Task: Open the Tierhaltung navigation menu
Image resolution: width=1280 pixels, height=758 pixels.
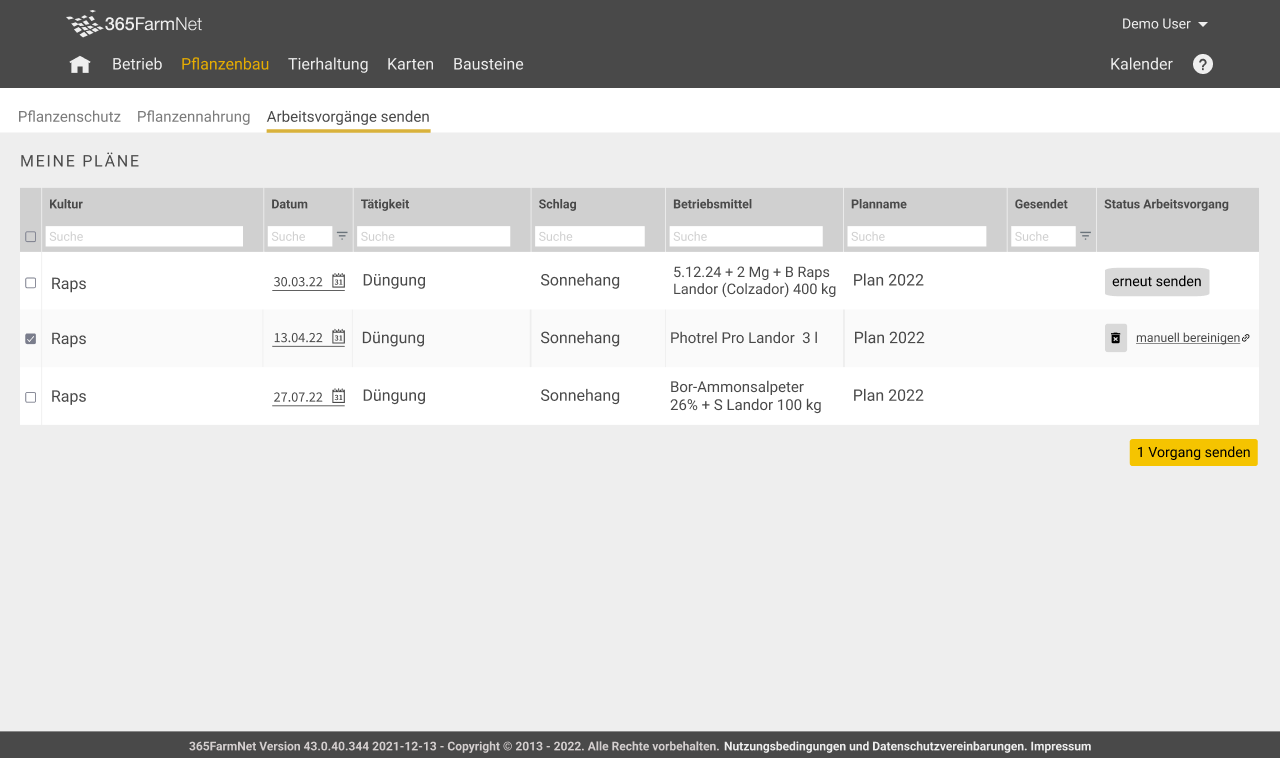Action: pos(328,64)
